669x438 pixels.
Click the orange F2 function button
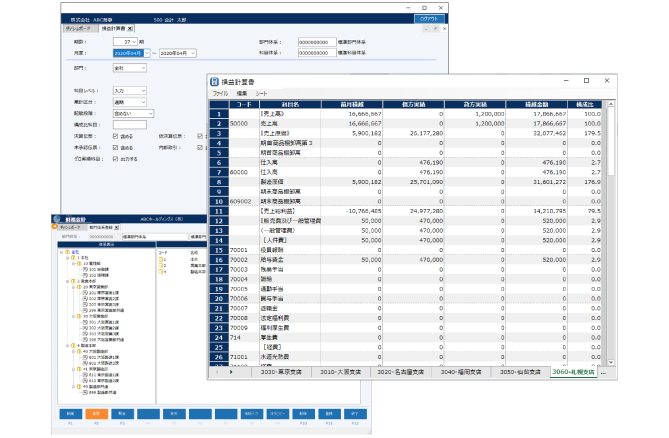coord(96,413)
